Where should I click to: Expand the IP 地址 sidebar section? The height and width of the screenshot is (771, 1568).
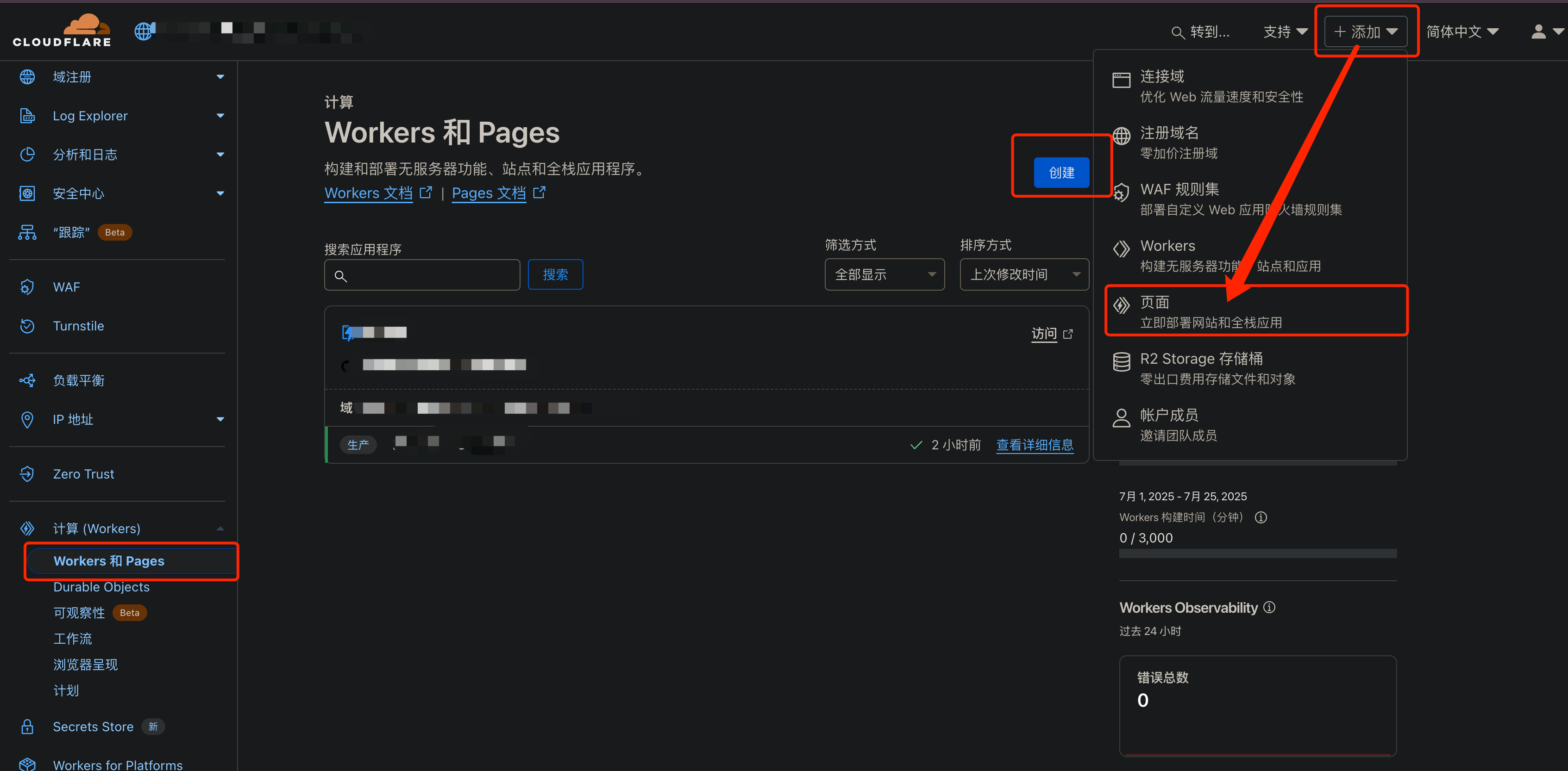pos(220,419)
